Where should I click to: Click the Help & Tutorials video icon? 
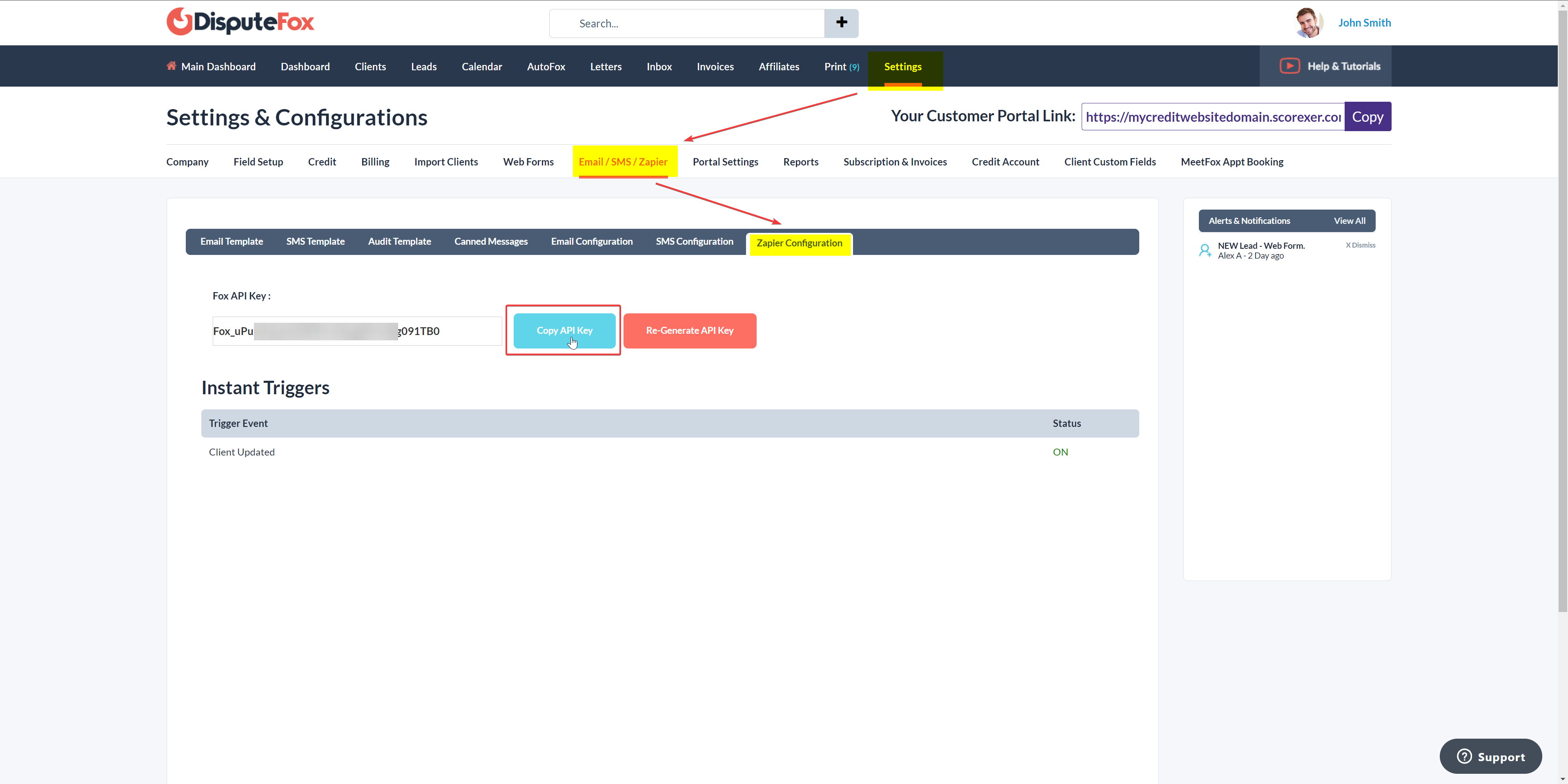pyautogui.click(x=1289, y=66)
